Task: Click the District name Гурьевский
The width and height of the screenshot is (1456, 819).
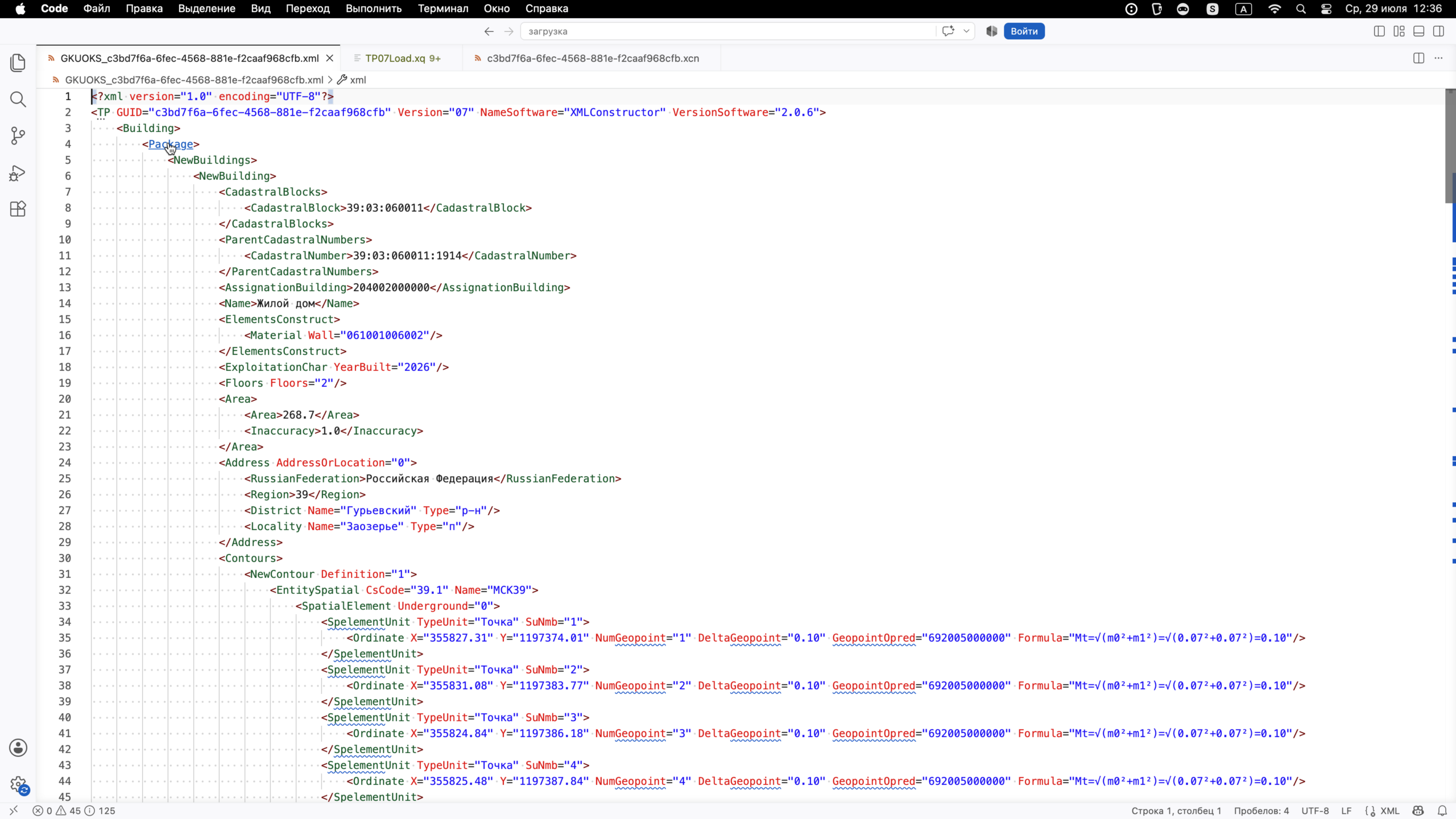Action: (x=378, y=510)
